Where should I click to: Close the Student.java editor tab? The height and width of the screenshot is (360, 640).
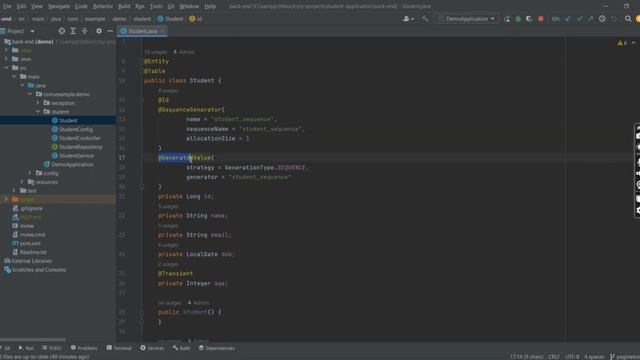point(162,31)
